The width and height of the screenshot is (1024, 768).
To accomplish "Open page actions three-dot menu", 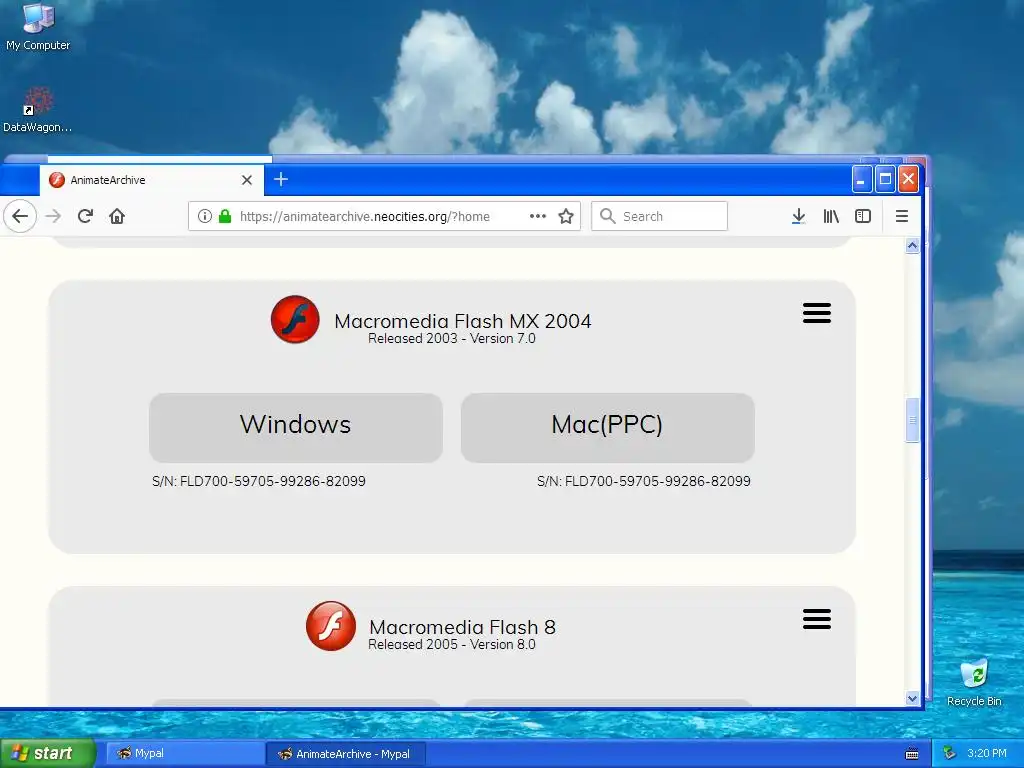I will [x=537, y=216].
